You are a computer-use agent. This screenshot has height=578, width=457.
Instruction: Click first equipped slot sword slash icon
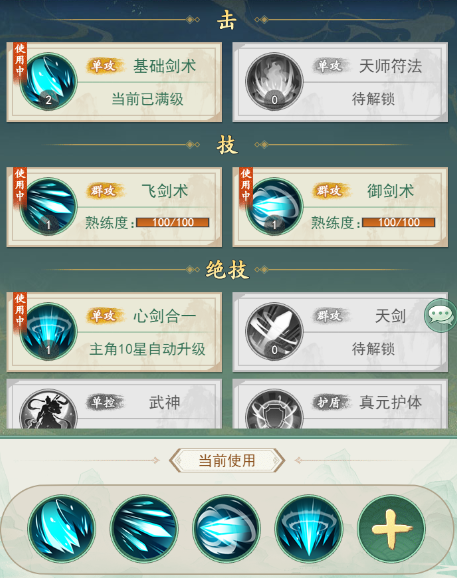point(62,529)
